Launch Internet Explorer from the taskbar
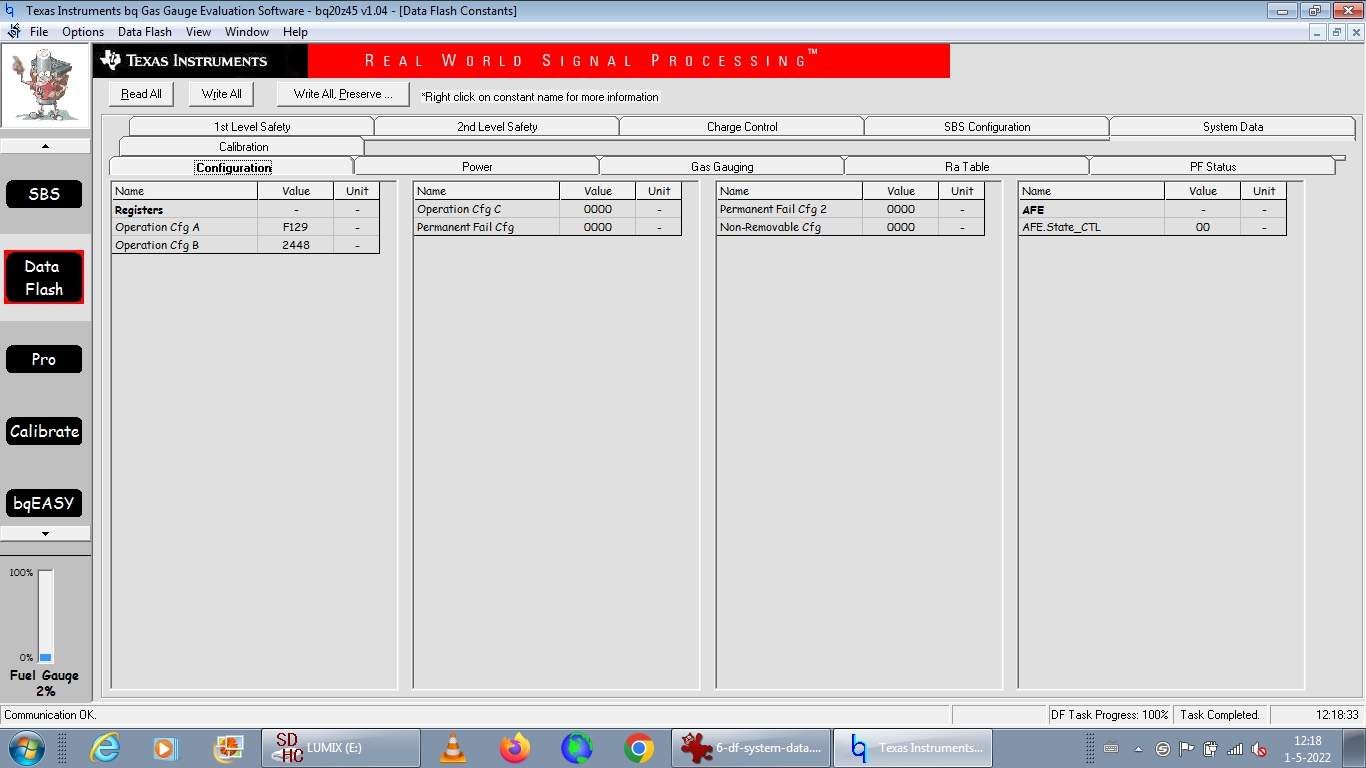This screenshot has height=768, width=1366. (105, 748)
